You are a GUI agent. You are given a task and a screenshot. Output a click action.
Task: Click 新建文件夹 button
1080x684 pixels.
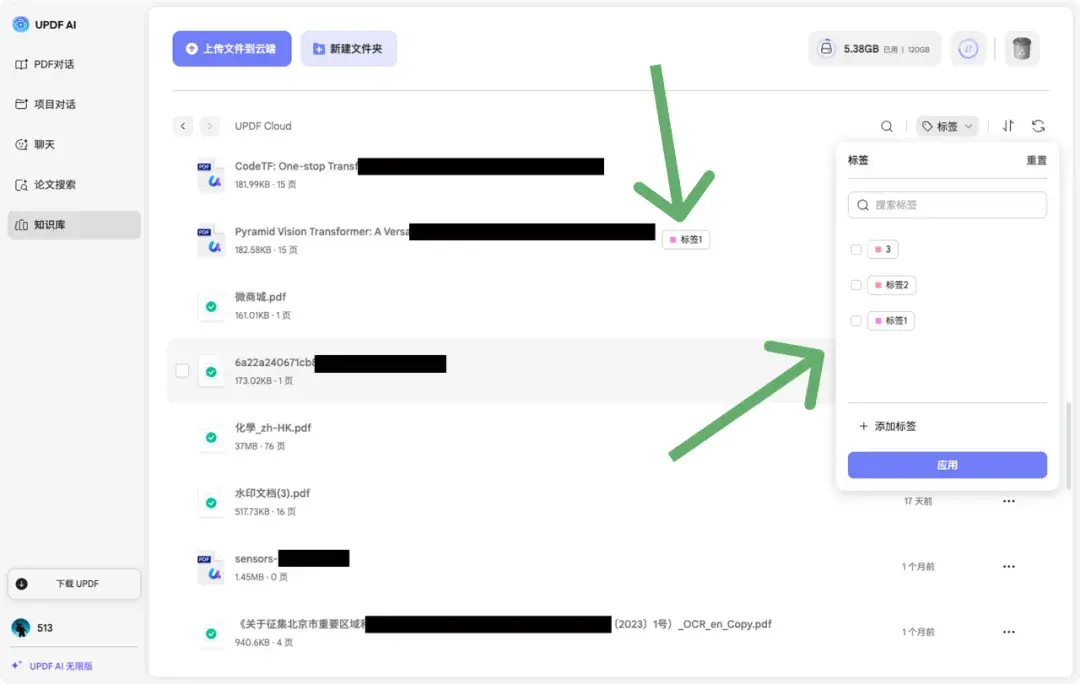pyautogui.click(x=349, y=49)
